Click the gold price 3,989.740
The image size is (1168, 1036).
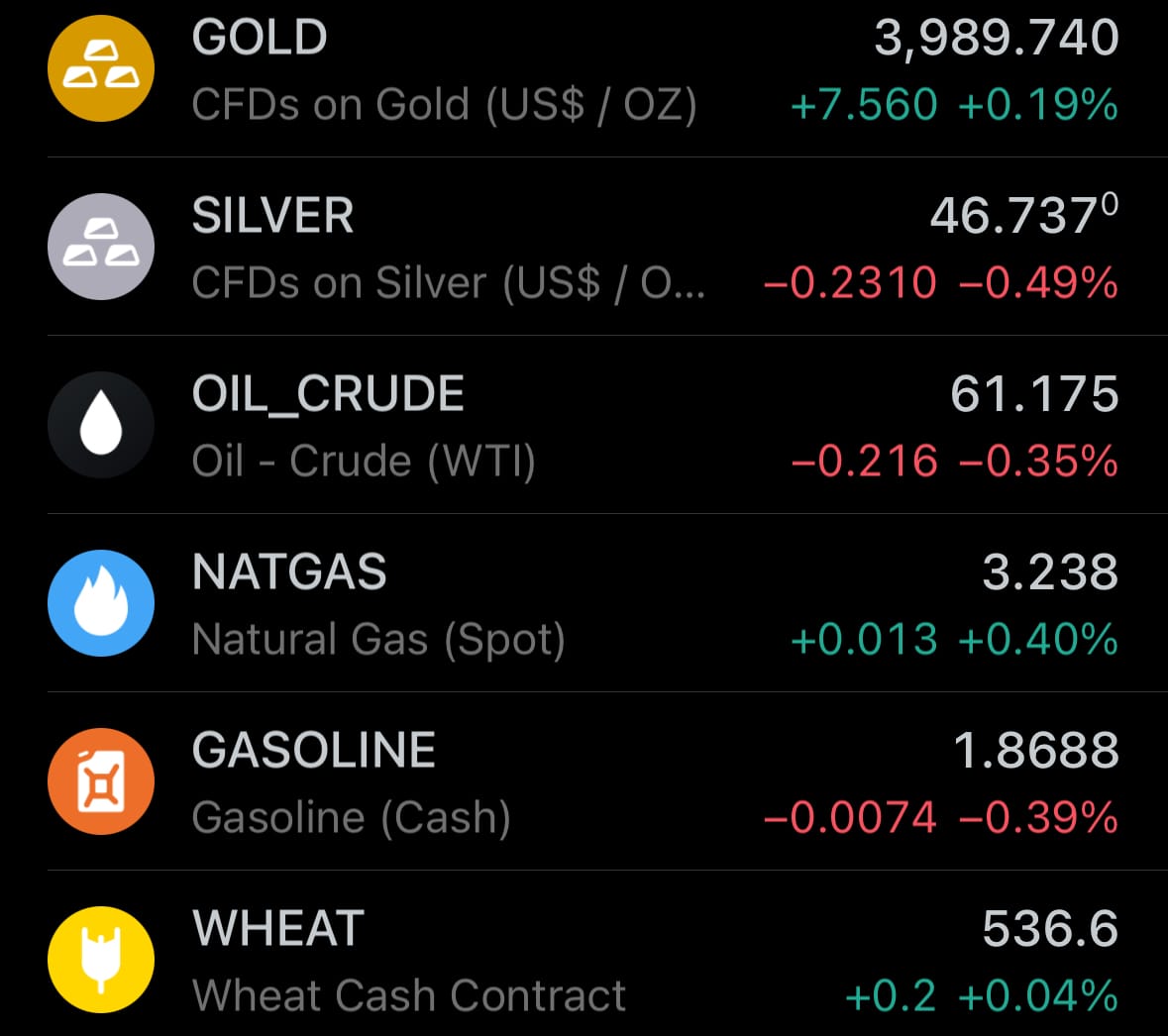[x=996, y=38]
